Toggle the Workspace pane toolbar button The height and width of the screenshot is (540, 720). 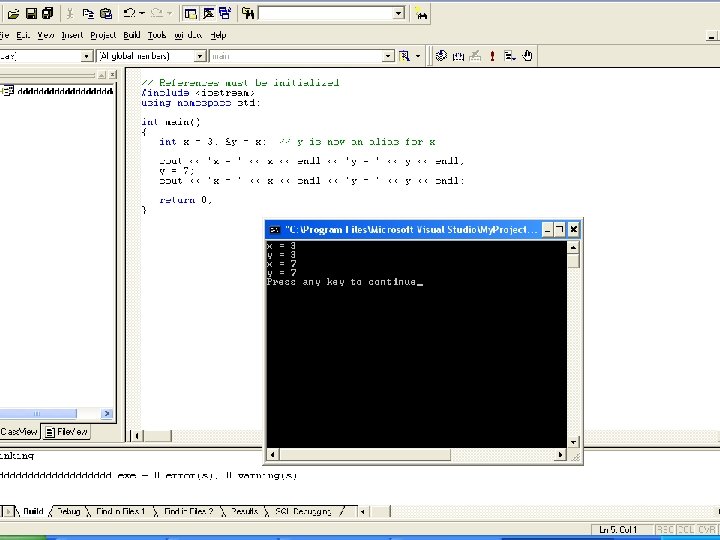[x=191, y=13]
